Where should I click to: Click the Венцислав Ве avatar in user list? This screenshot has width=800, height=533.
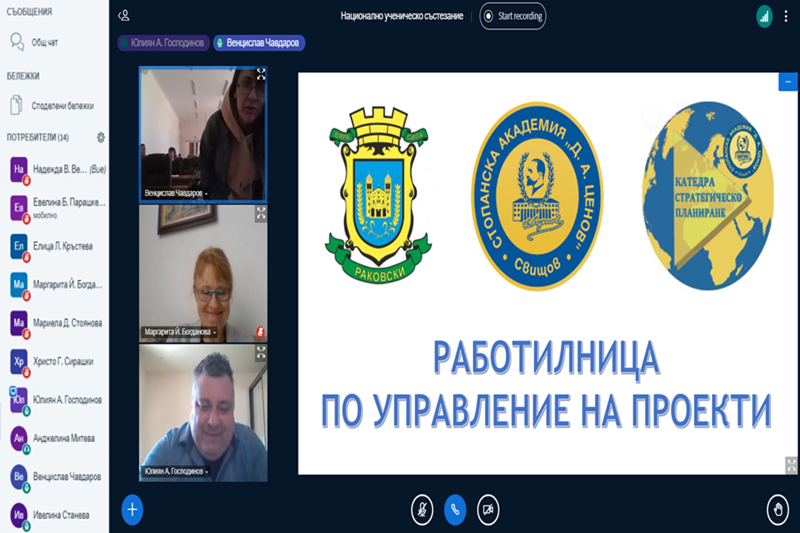pyautogui.click(x=19, y=476)
